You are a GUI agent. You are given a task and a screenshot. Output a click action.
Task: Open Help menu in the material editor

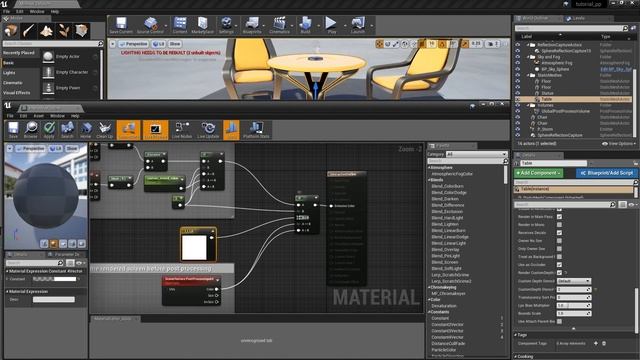click(75, 116)
